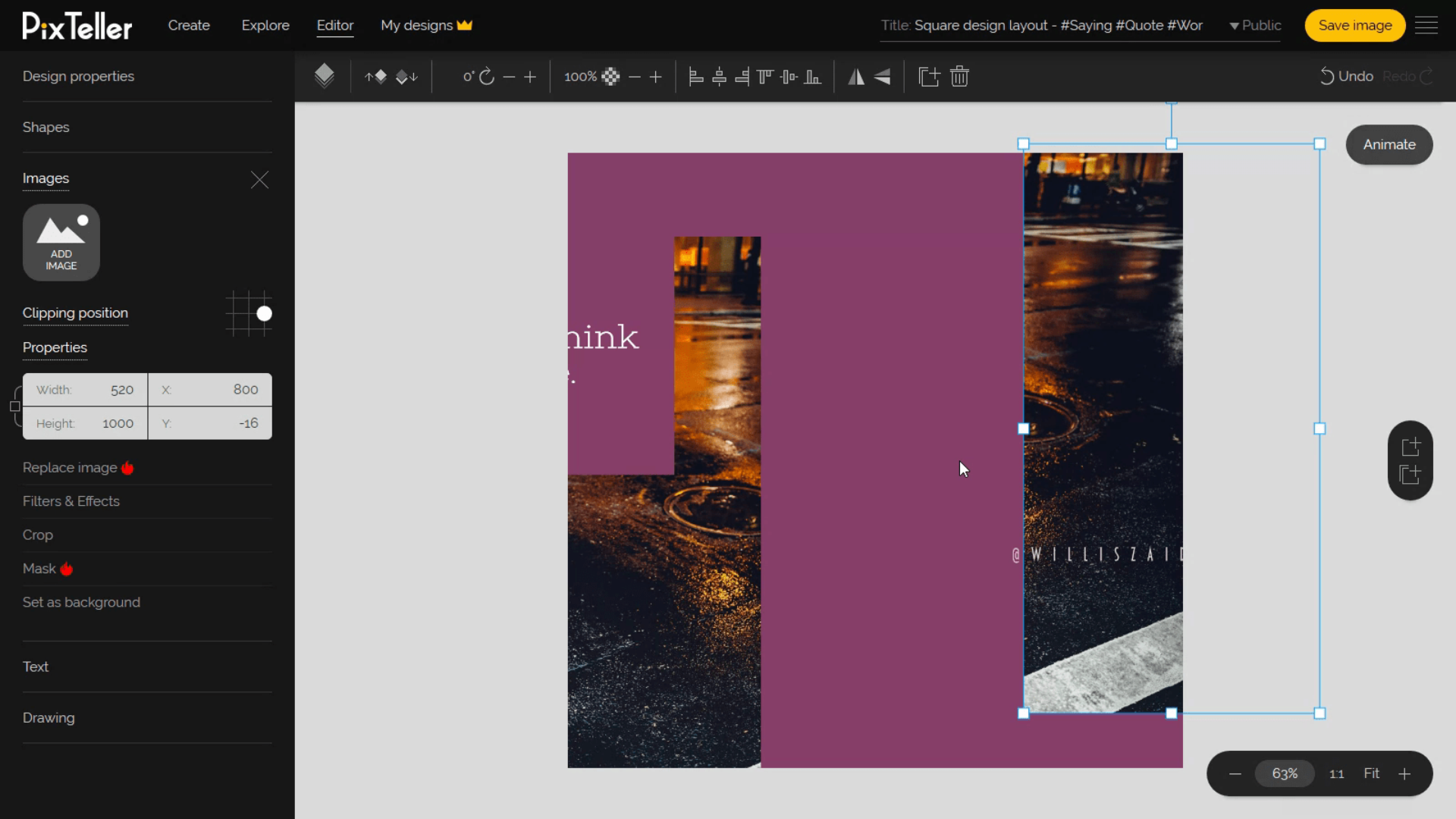1456x819 pixels.
Task: Flip image vertically
Action: [882, 77]
